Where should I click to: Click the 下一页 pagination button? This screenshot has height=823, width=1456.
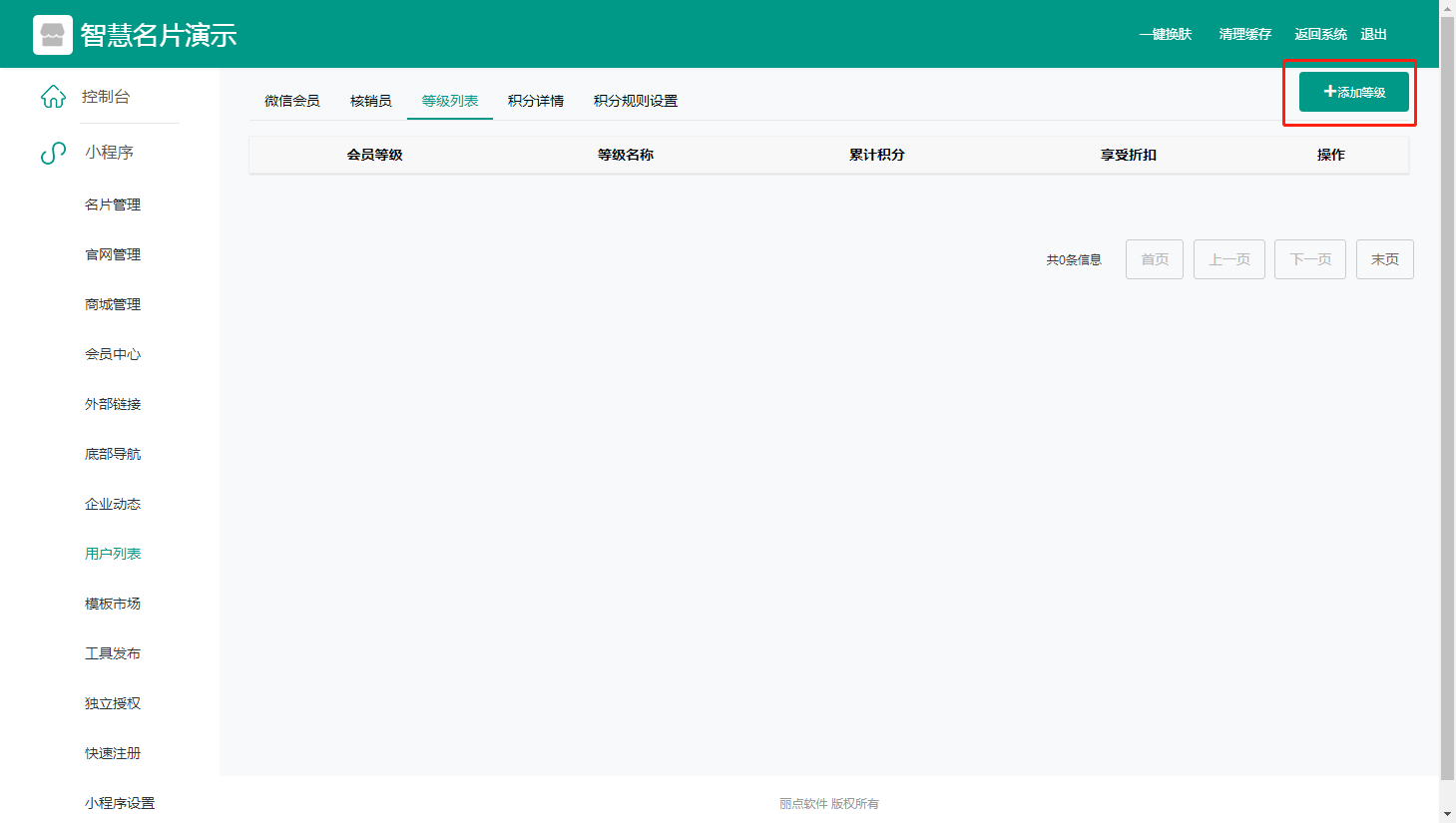[1310, 259]
